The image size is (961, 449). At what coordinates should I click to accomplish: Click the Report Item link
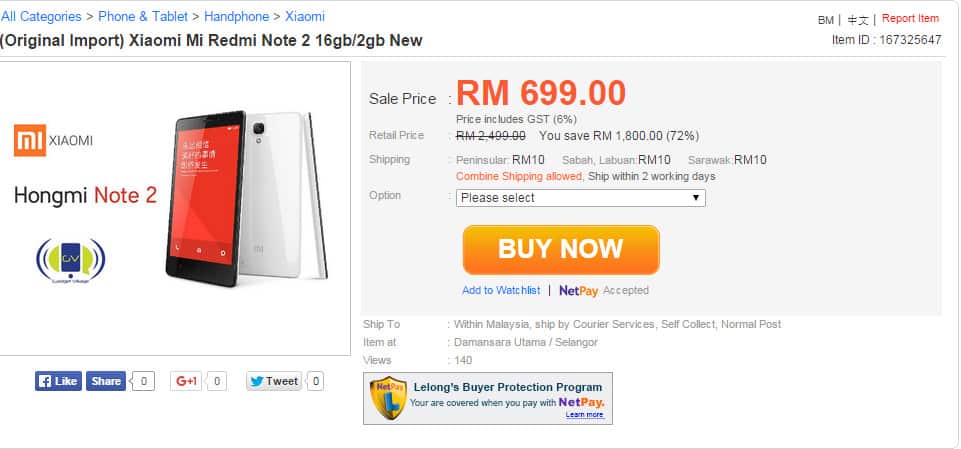point(910,19)
